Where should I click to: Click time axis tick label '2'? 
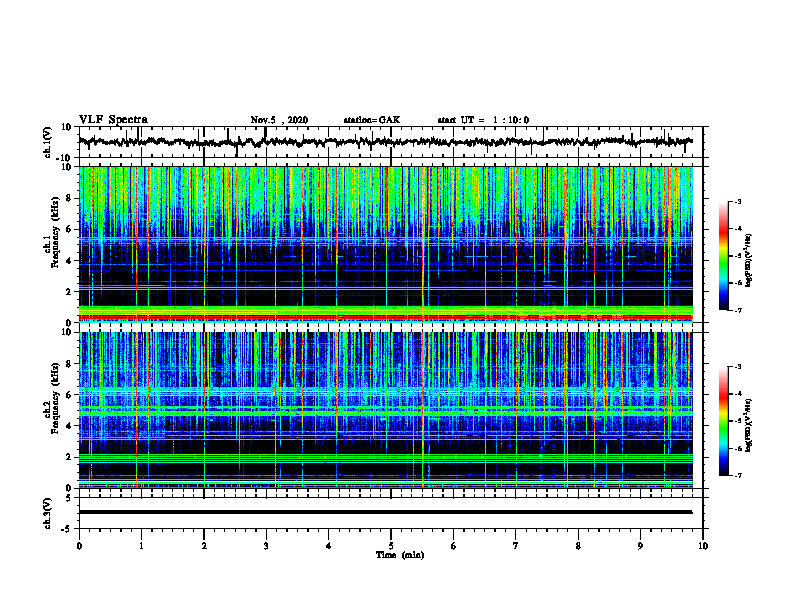(x=204, y=546)
